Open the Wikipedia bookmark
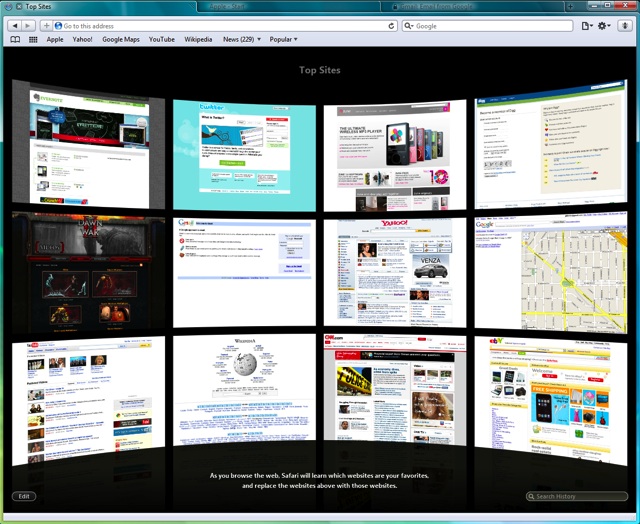This screenshot has width=640, height=524. pyautogui.click(x=198, y=40)
